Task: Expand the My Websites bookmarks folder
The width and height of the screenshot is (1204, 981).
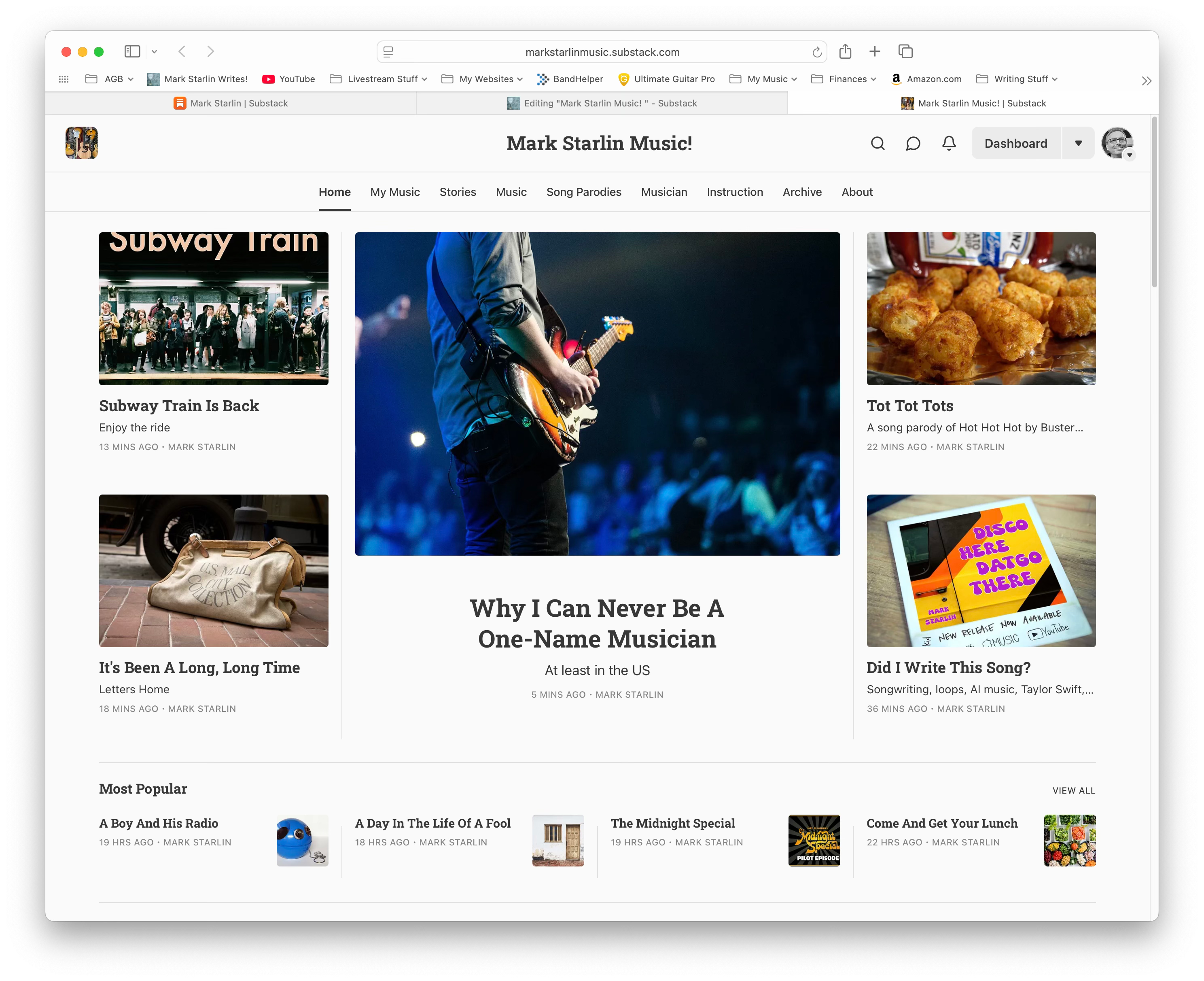Action: 482,79
